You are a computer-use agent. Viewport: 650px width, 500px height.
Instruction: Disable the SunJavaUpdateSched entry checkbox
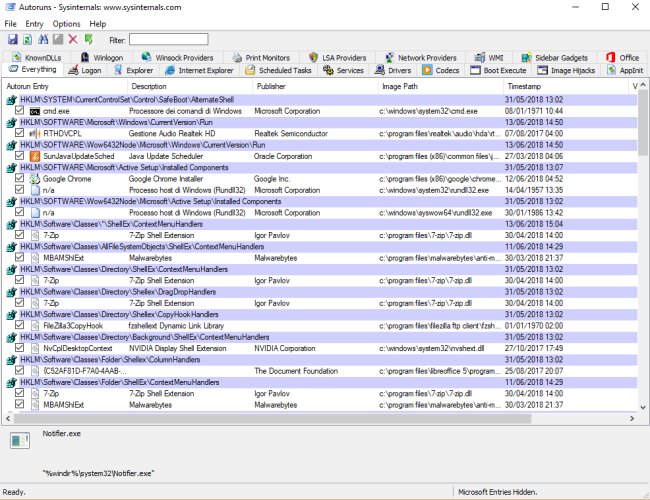[19, 155]
